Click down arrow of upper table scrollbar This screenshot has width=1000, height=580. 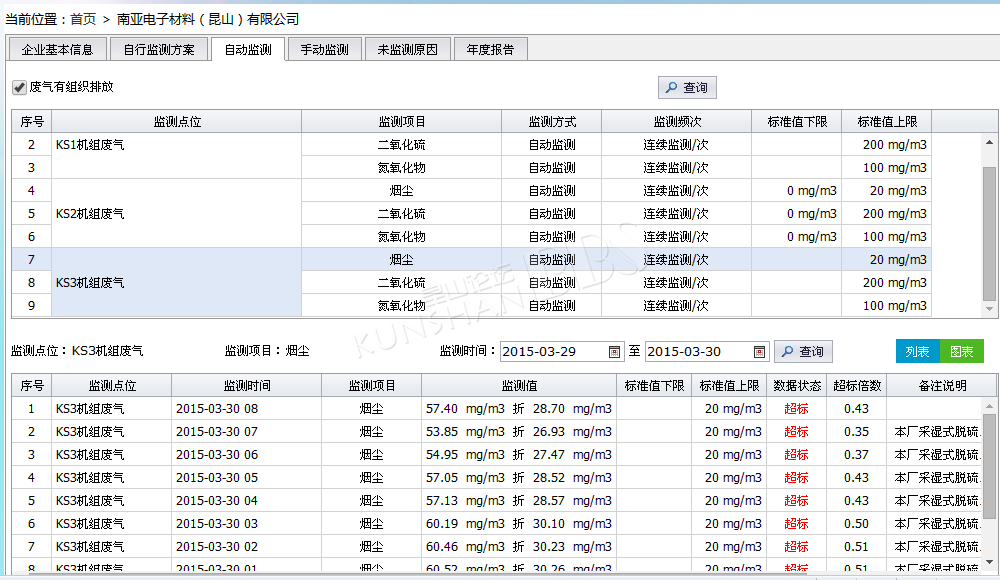point(989,309)
